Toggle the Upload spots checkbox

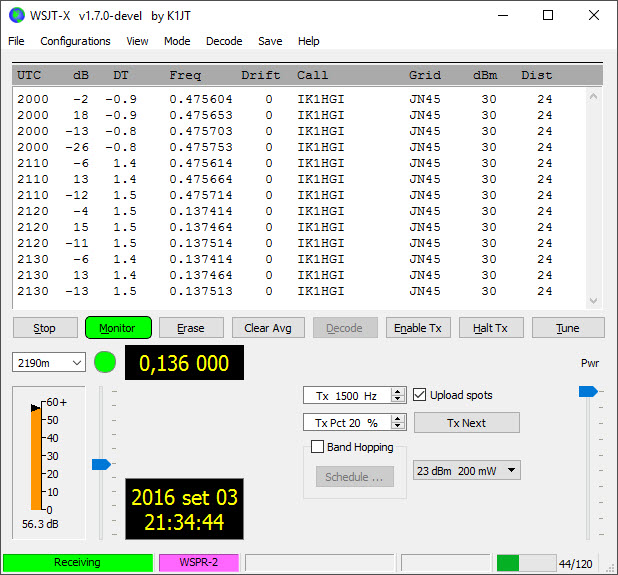coord(421,395)
